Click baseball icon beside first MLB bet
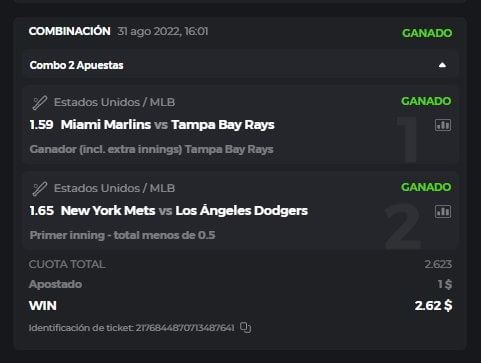The height and width of the screenshot is (363, 481). click(x=40, y=102)
